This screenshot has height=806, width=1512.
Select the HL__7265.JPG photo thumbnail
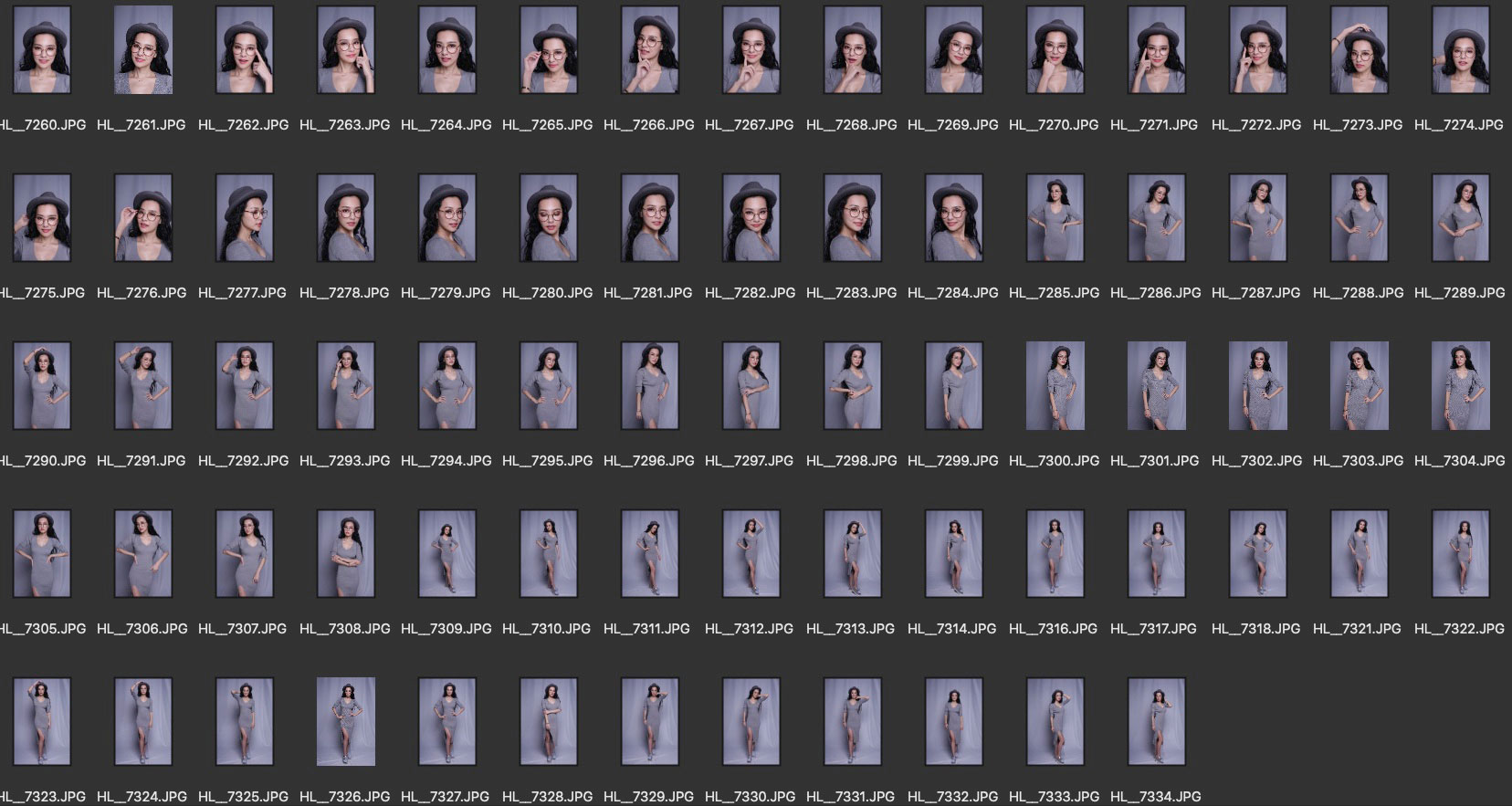click(x=549, y=50)
